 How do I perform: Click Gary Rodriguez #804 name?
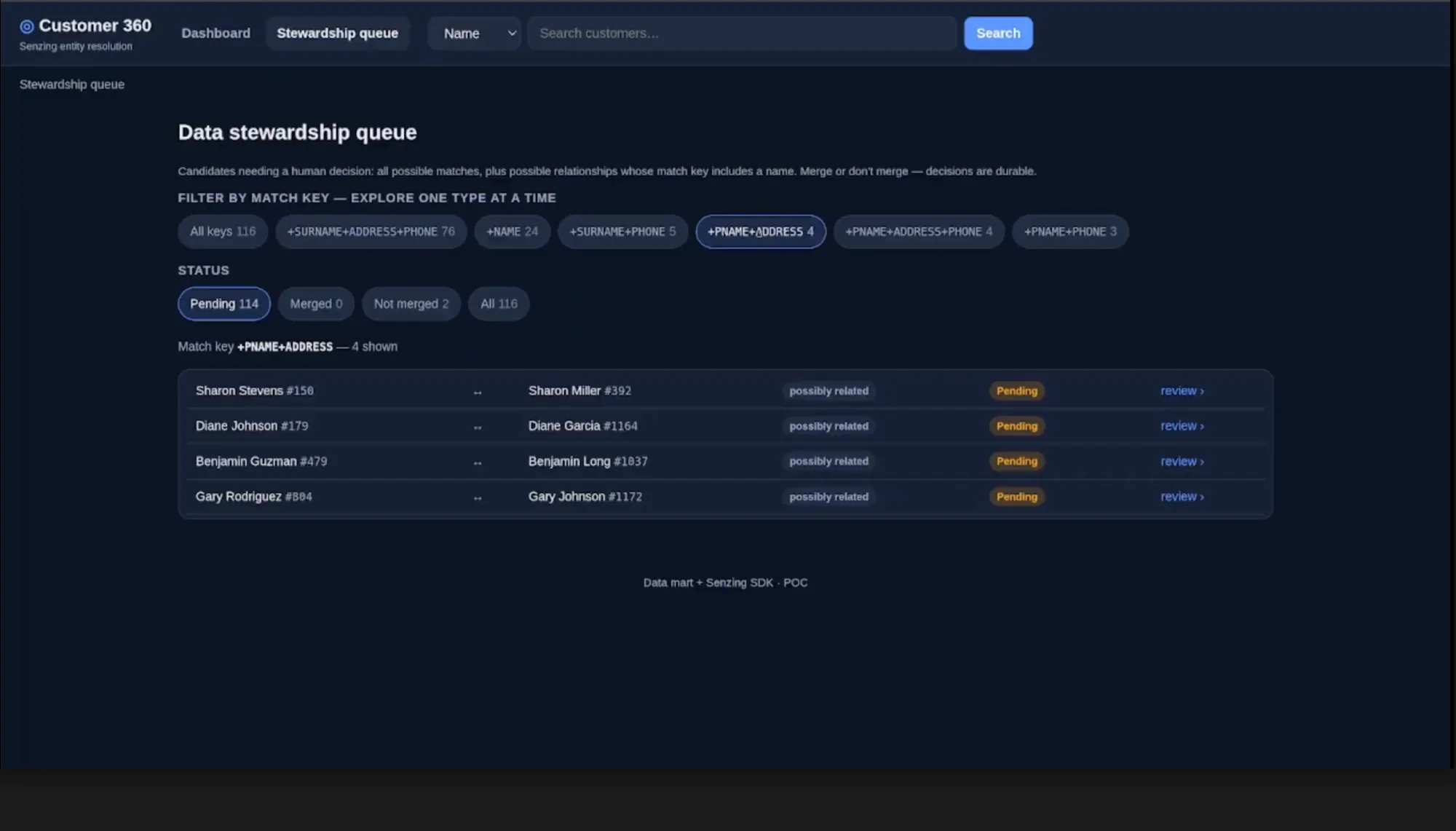click(x=254, y=497)
